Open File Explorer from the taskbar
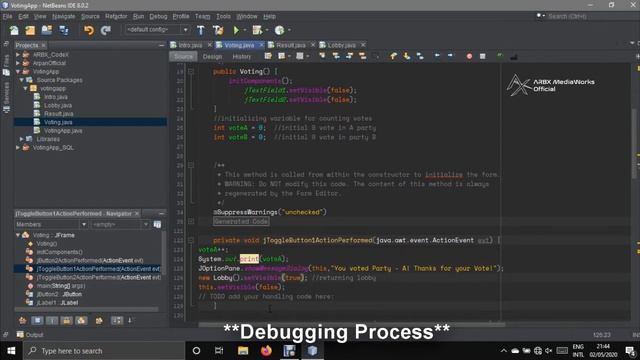 [243, 351]
